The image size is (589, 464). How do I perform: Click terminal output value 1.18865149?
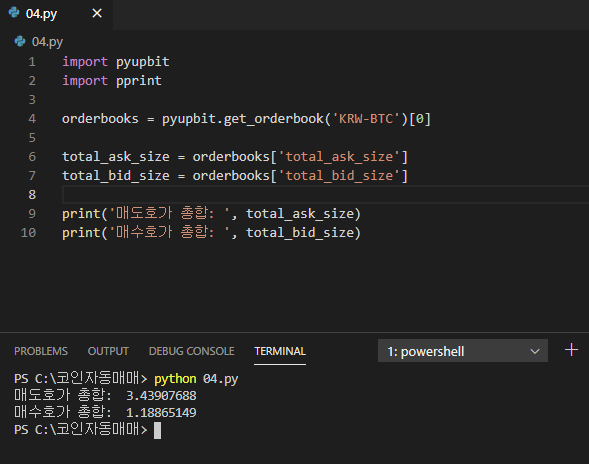(161, 413)
